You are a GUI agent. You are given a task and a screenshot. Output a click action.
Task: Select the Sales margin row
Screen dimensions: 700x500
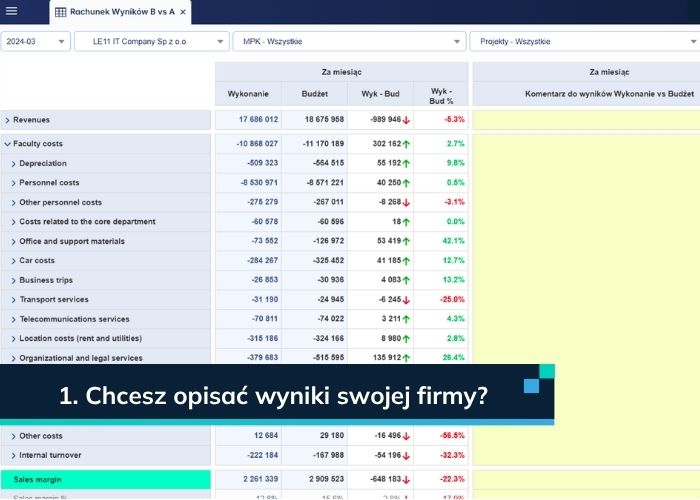106,479
